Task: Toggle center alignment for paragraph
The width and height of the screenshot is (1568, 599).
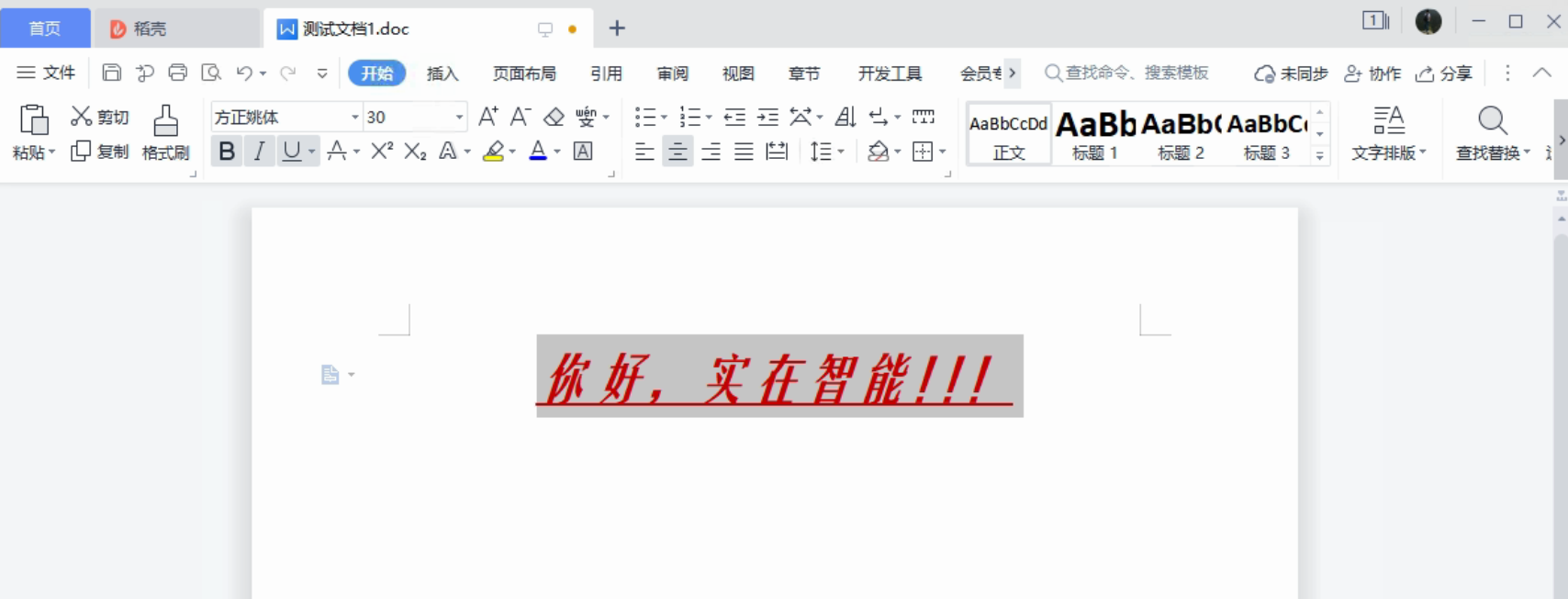Action: [x=678, y=152]
